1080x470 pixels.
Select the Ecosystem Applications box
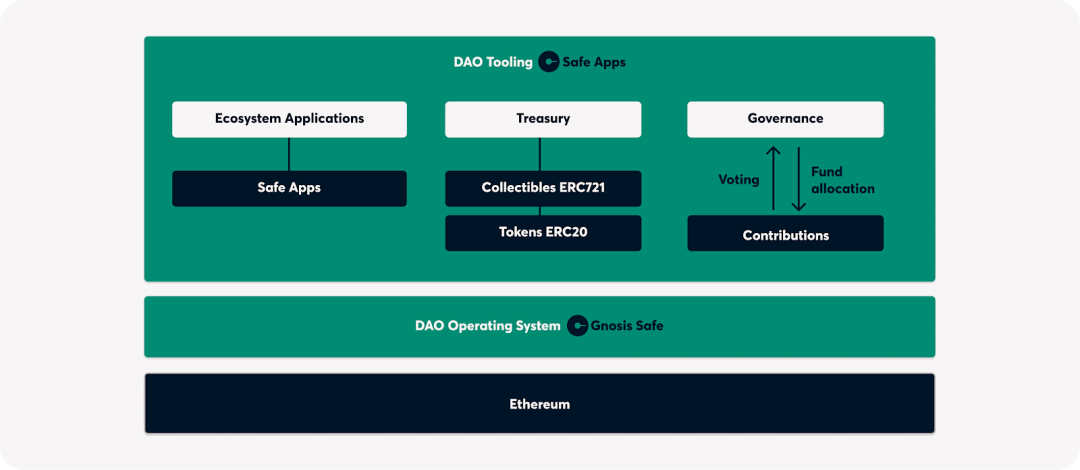pos(289,119)
